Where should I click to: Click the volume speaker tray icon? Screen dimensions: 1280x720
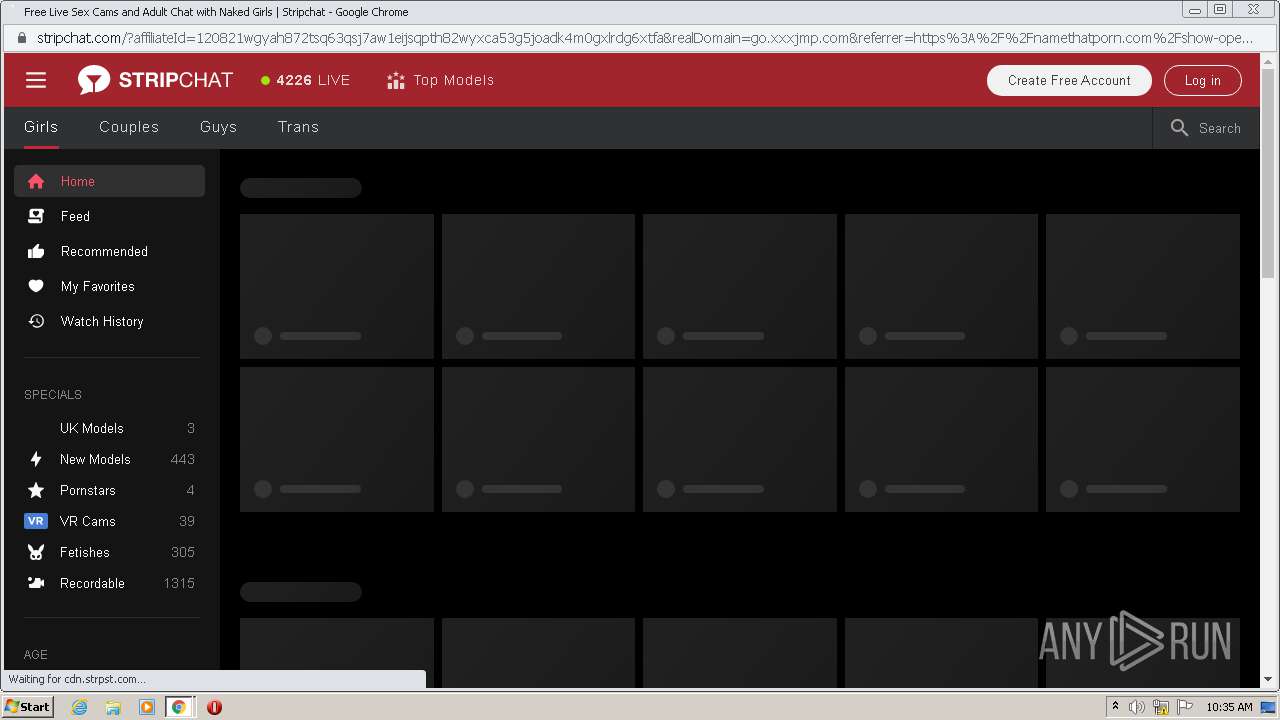pyautogui.click(x=1136, y=707)
